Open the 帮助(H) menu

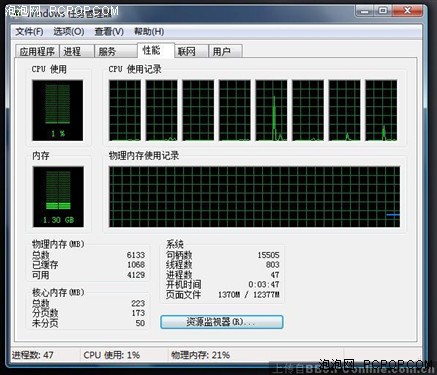point(149,32)
